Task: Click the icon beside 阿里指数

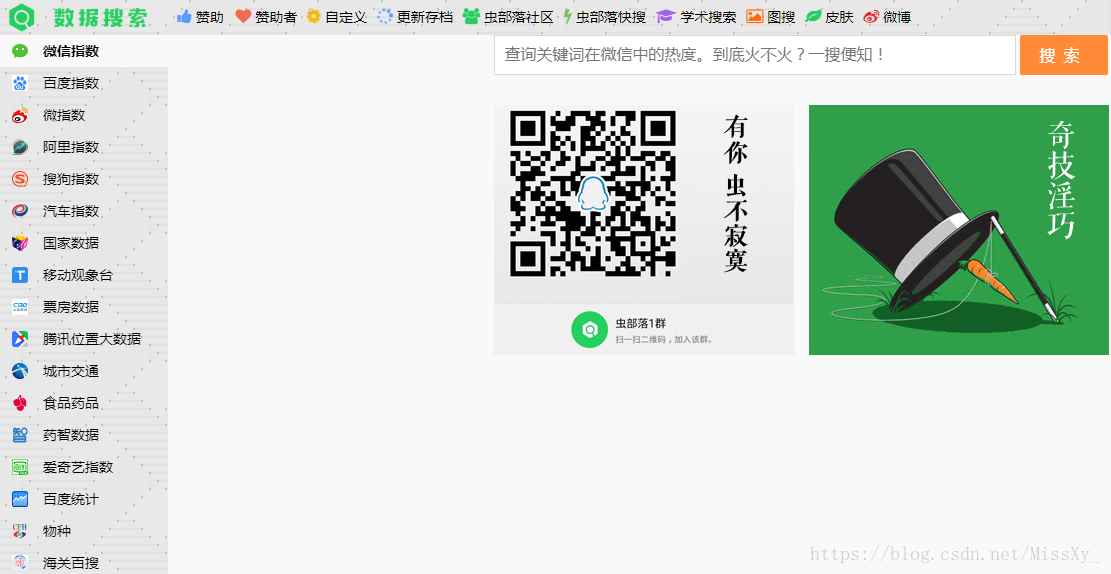Action: tap(20, 147)
